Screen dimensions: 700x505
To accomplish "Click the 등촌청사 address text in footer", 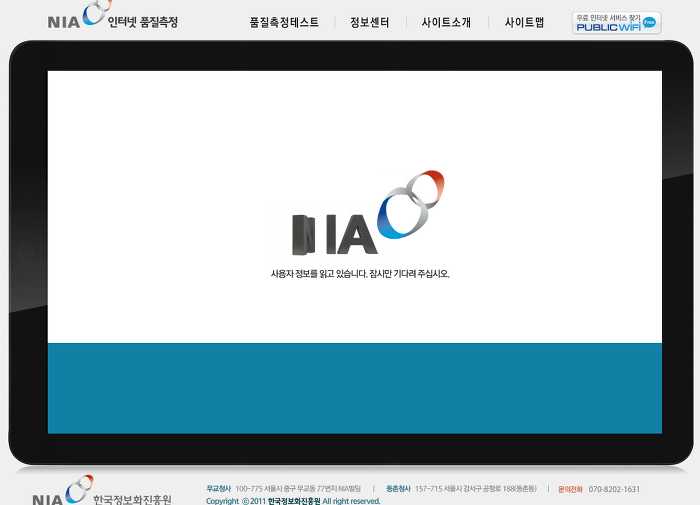I will click(x=461, y=489).
